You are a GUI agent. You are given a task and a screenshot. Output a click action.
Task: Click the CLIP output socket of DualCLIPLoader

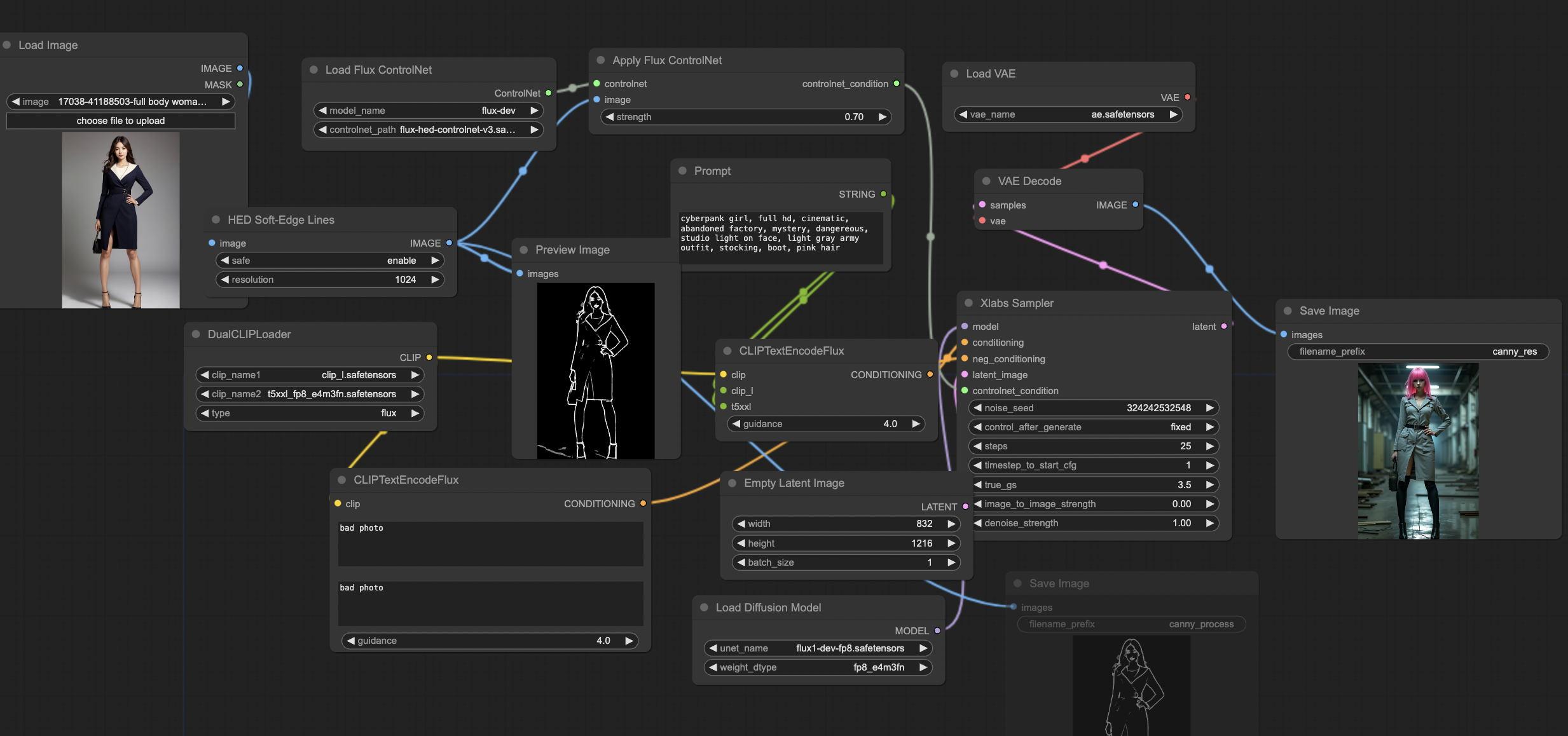429,357
